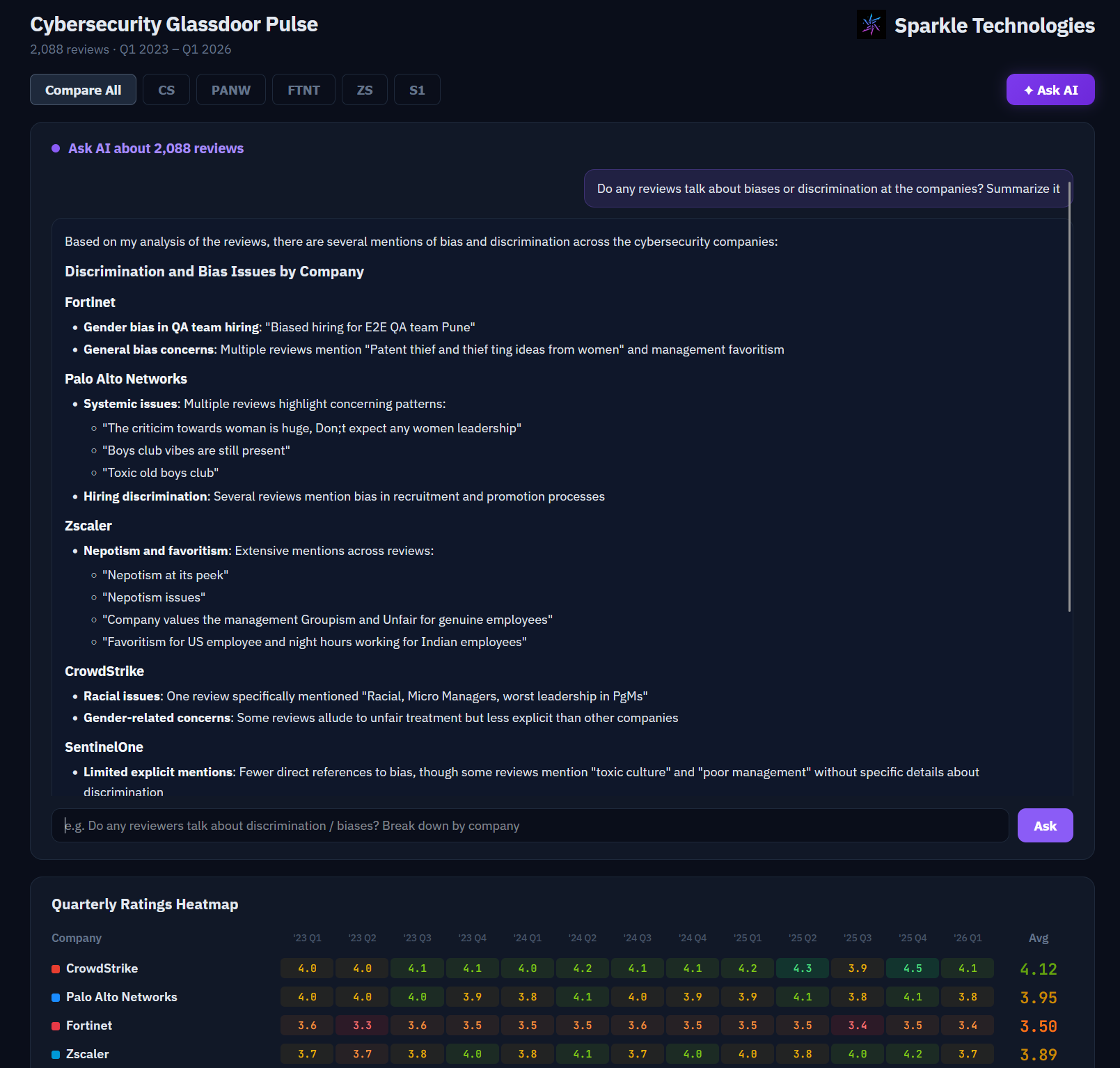The width and height of the screenshot is (1120, 1068).
Task: Click the 'Boys club vibes are still present' quote
Action: click(x=196, y=450)
